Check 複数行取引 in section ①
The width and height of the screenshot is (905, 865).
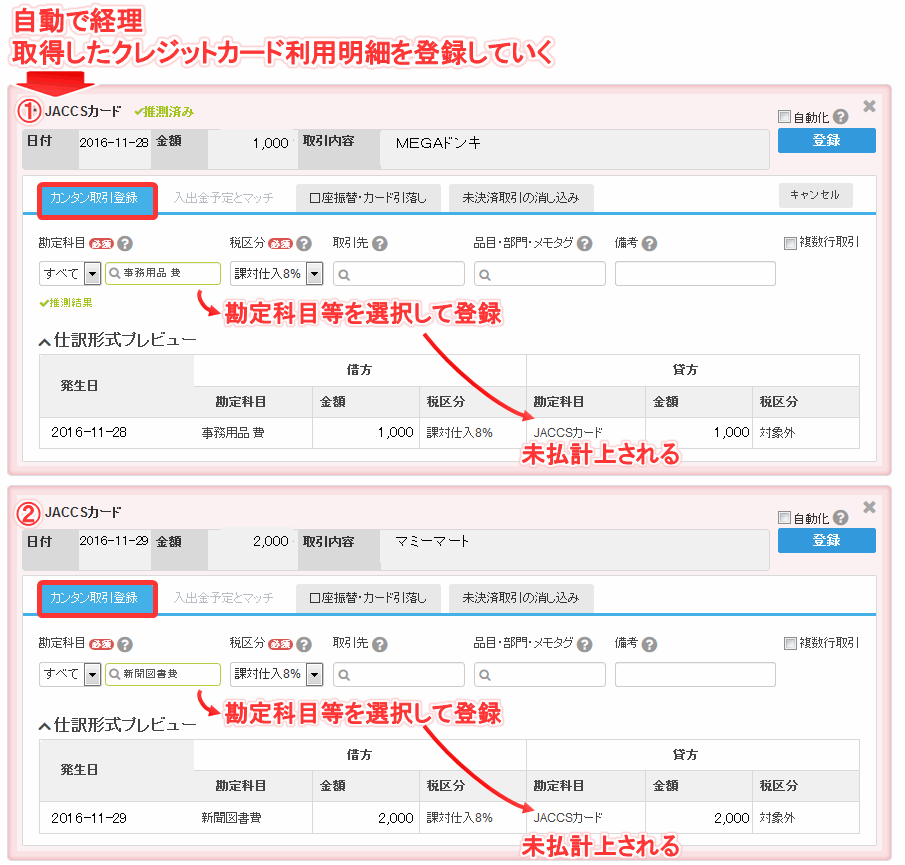click(789, 242)
